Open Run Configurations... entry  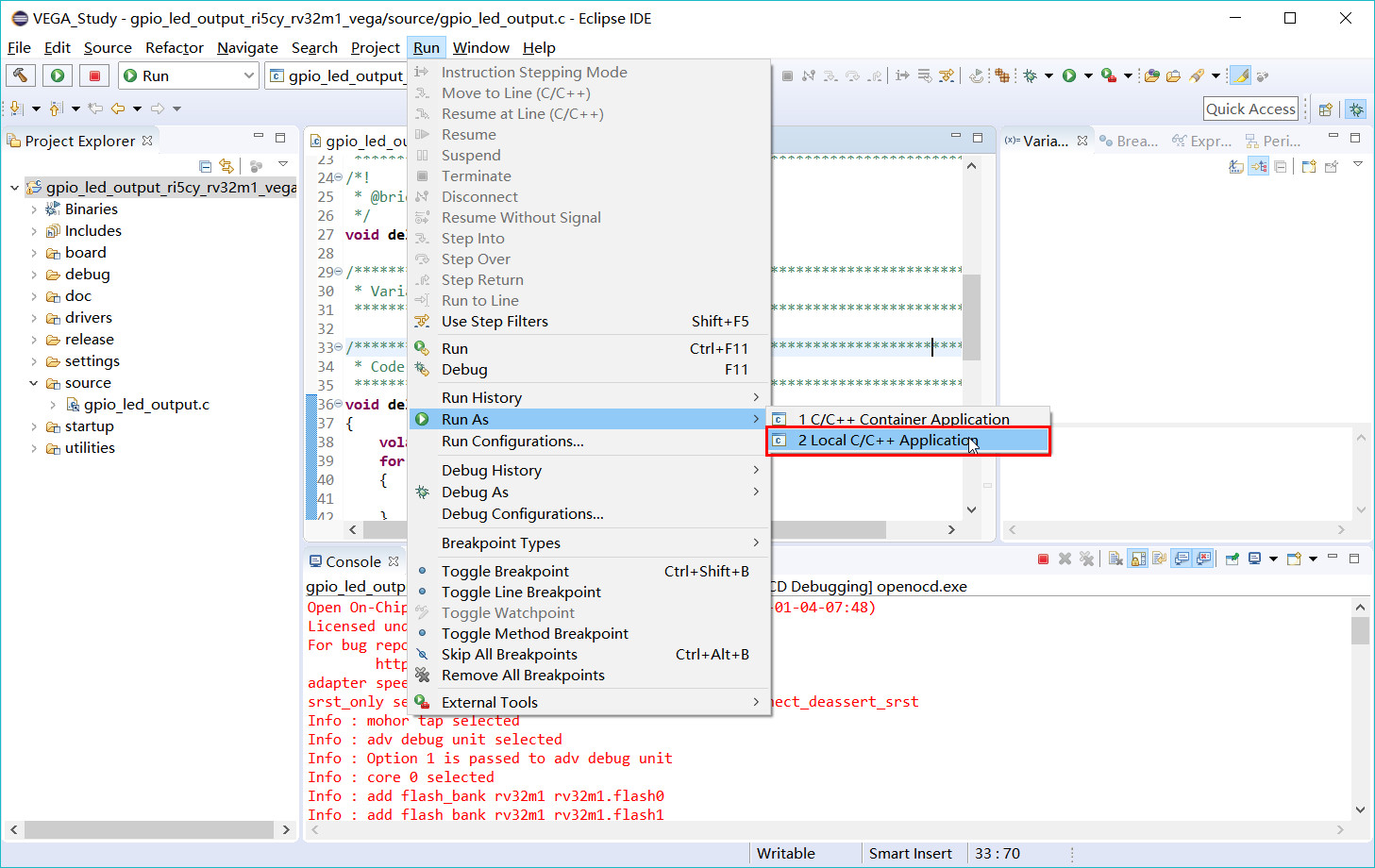click(x=590, y=441)
